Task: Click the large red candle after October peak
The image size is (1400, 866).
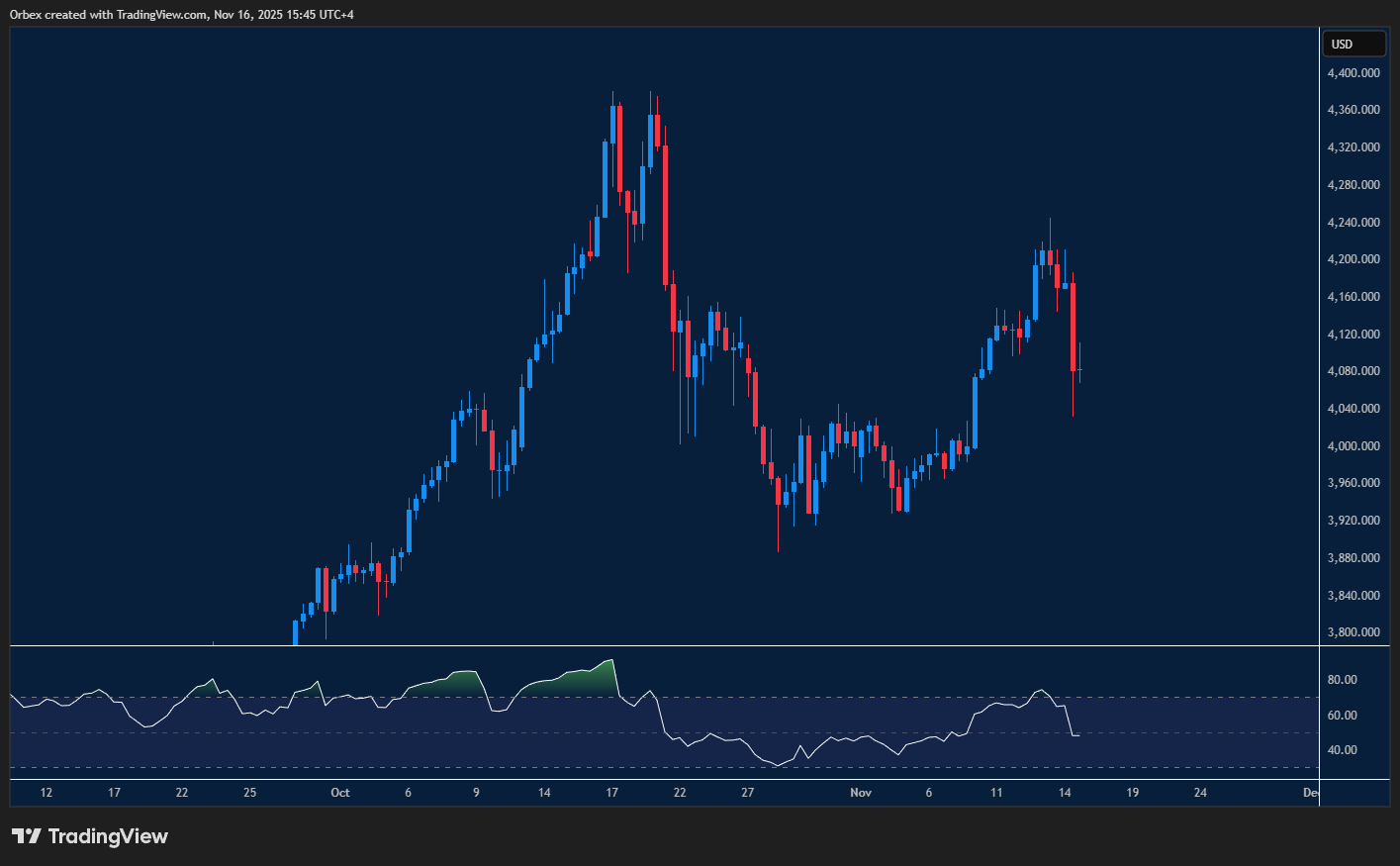Action: (666, 214)
